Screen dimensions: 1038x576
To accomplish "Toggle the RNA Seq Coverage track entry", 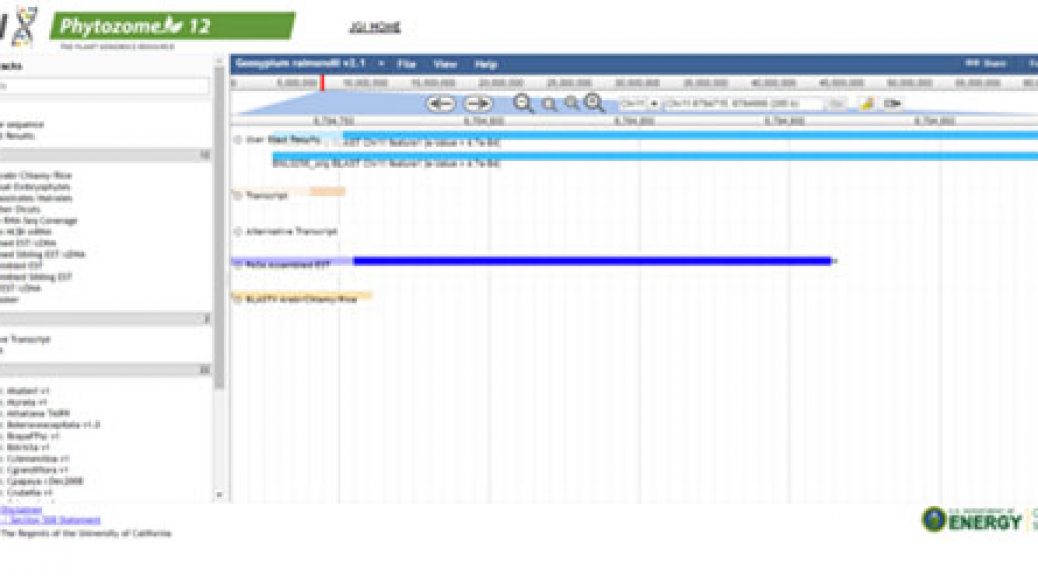I will 38,220.
